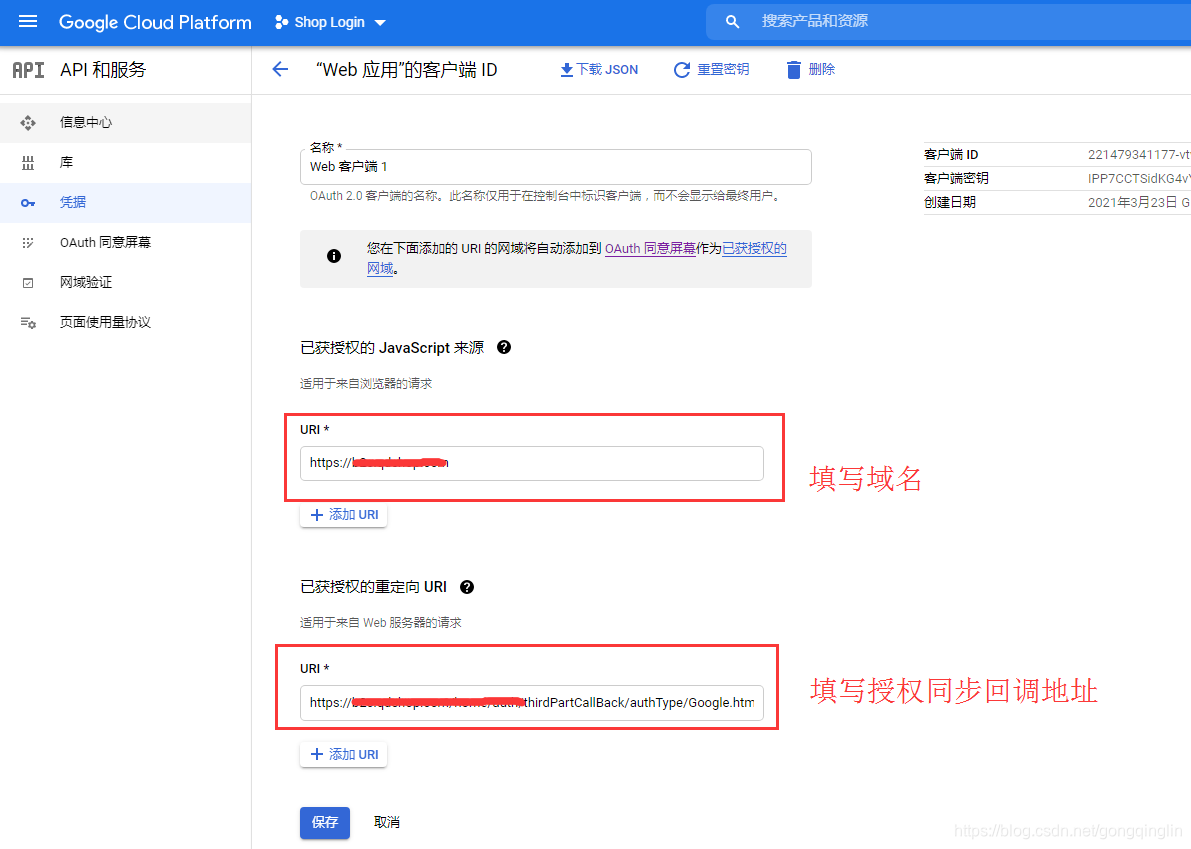Click the 保存 button
This screenshot has width=1191, height=849.
point(325,822)
